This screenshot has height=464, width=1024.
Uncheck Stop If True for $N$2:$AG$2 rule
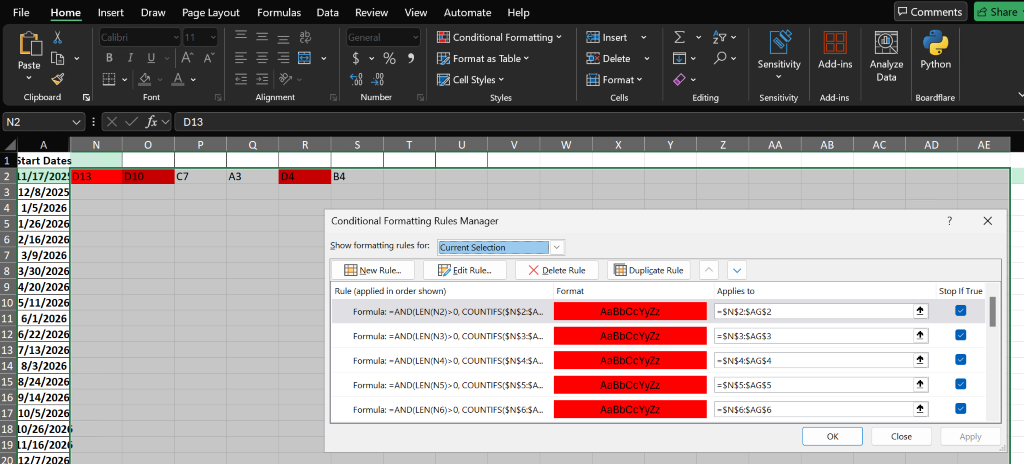pyautogui.click(x=961, y=311)
